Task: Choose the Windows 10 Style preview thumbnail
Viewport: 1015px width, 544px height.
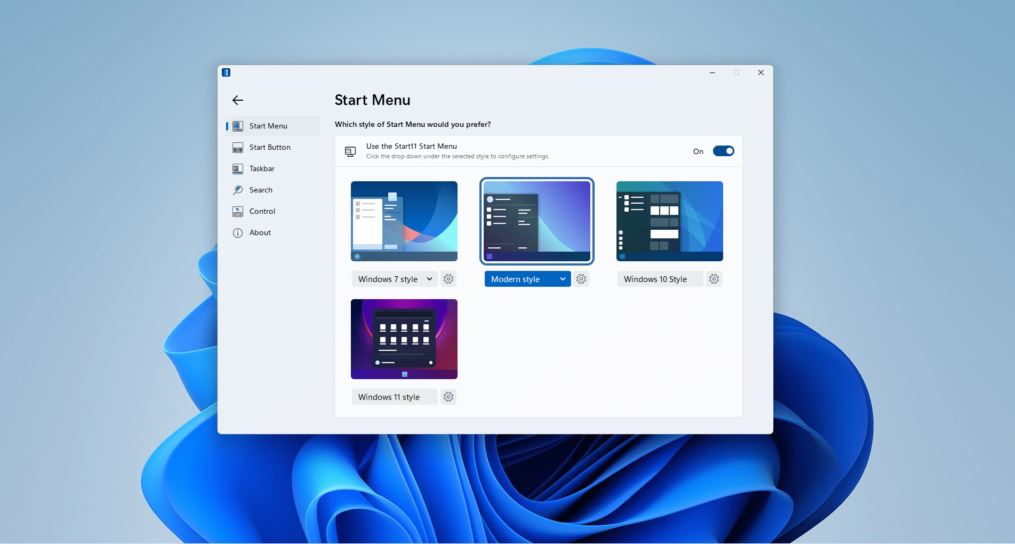Action: 669,221
